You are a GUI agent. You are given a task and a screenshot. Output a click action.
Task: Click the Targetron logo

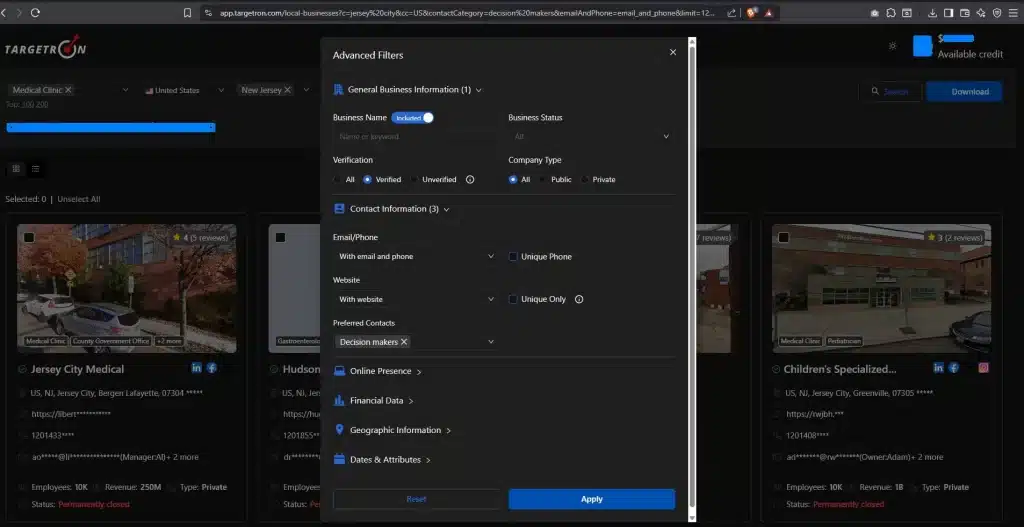click(45, 48)
